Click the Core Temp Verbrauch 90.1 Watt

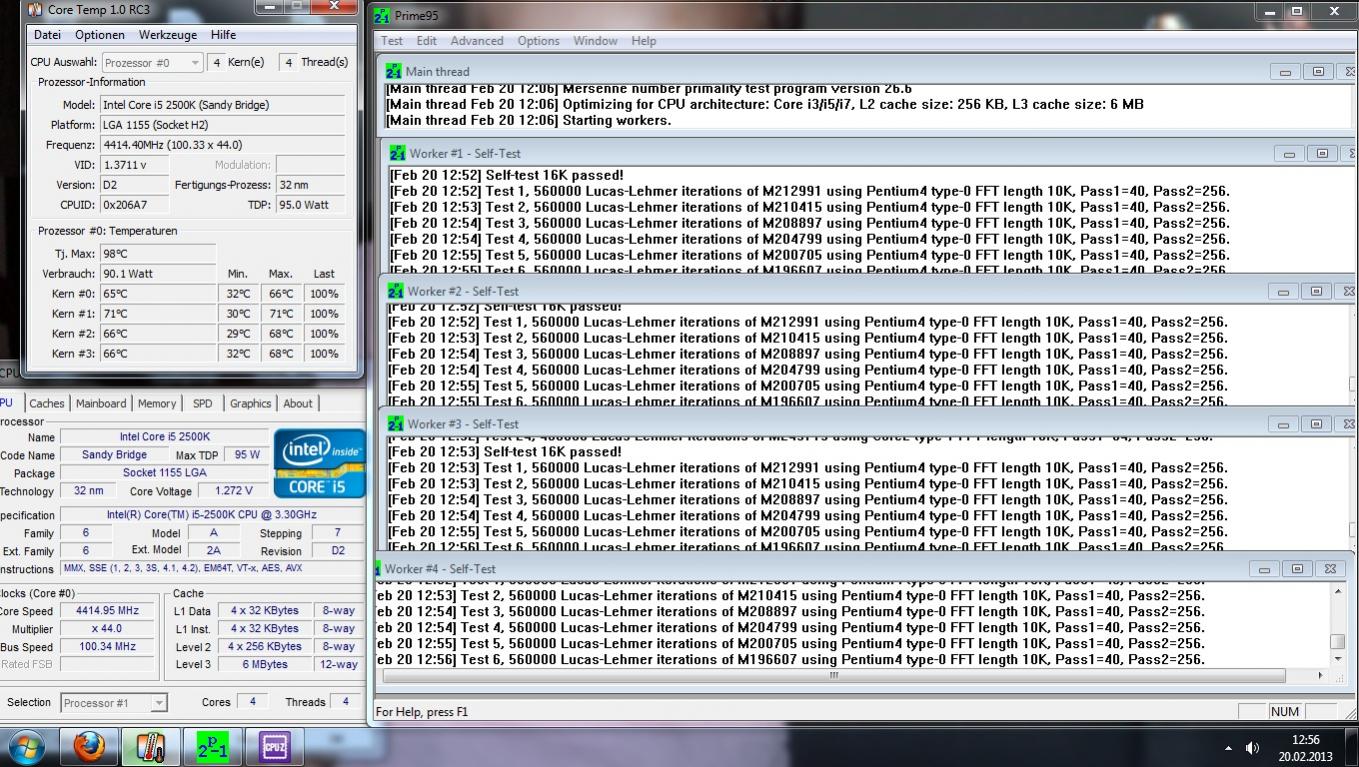[x=157, y=274]
